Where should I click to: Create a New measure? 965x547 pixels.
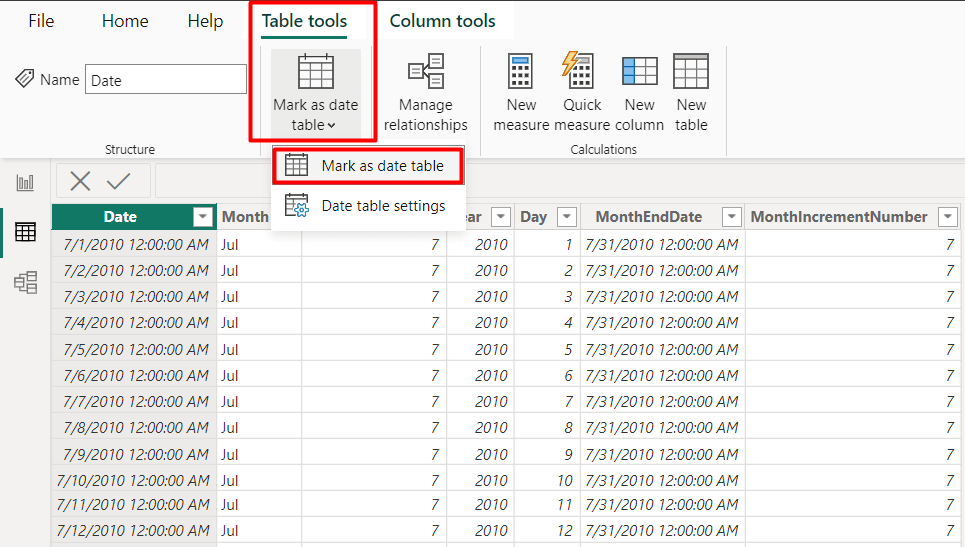coord(521,93)
